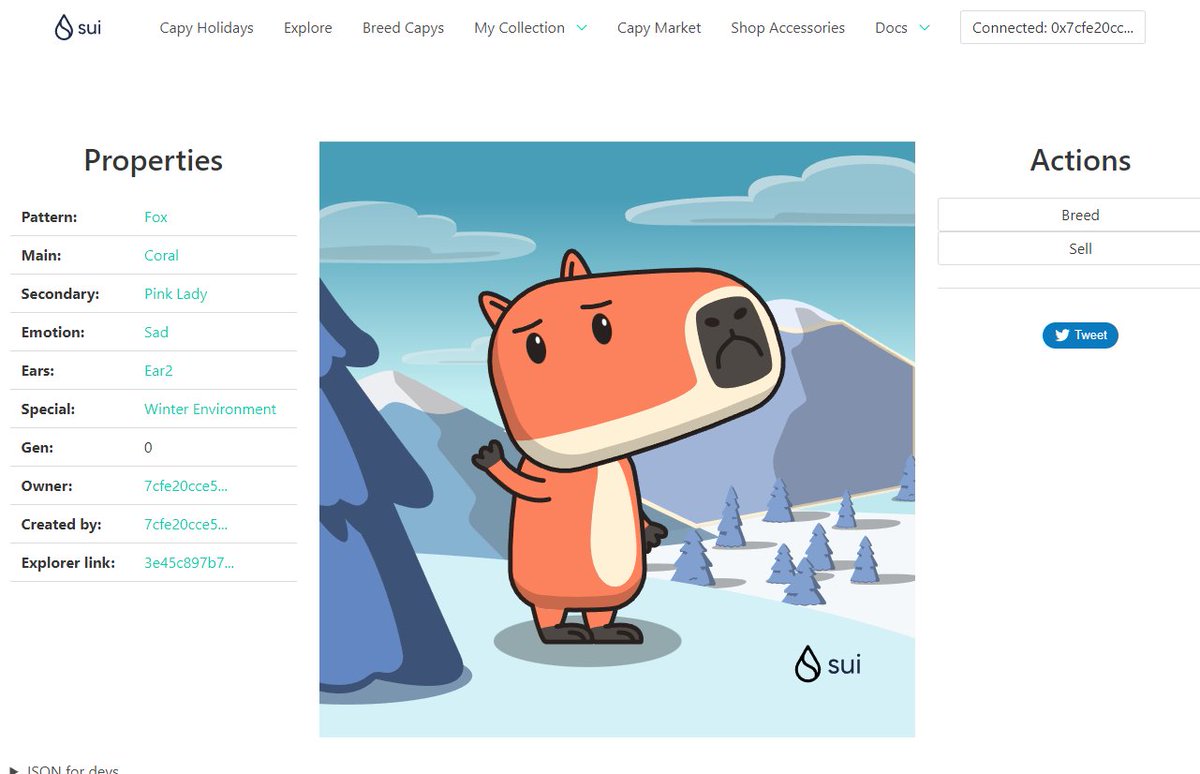
Task: Click the Main: label
Action: [41, 255]
